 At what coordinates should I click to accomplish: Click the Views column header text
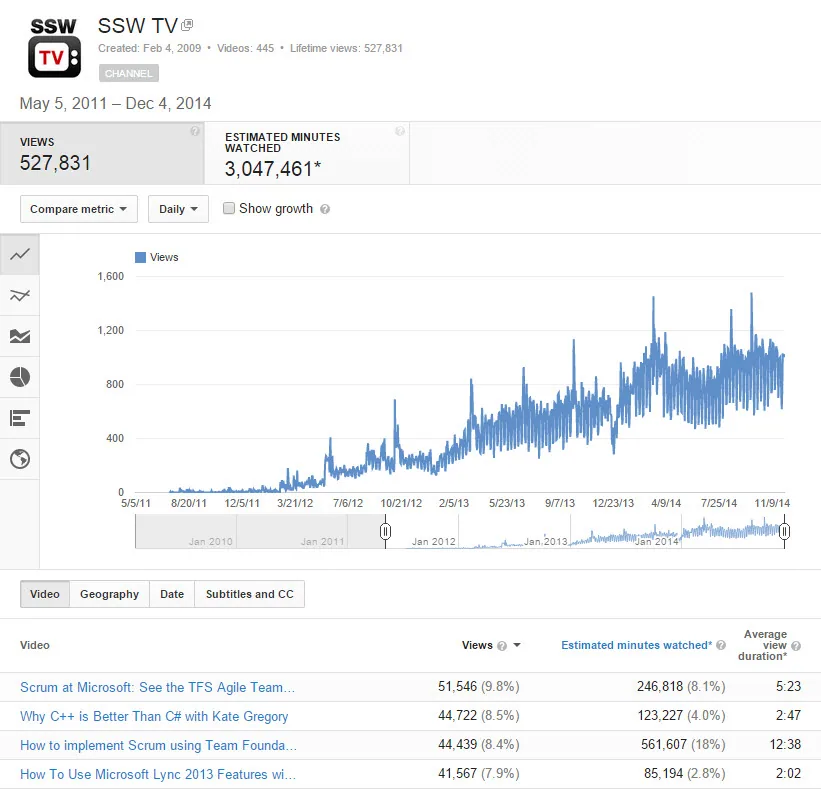coord(477,646)
